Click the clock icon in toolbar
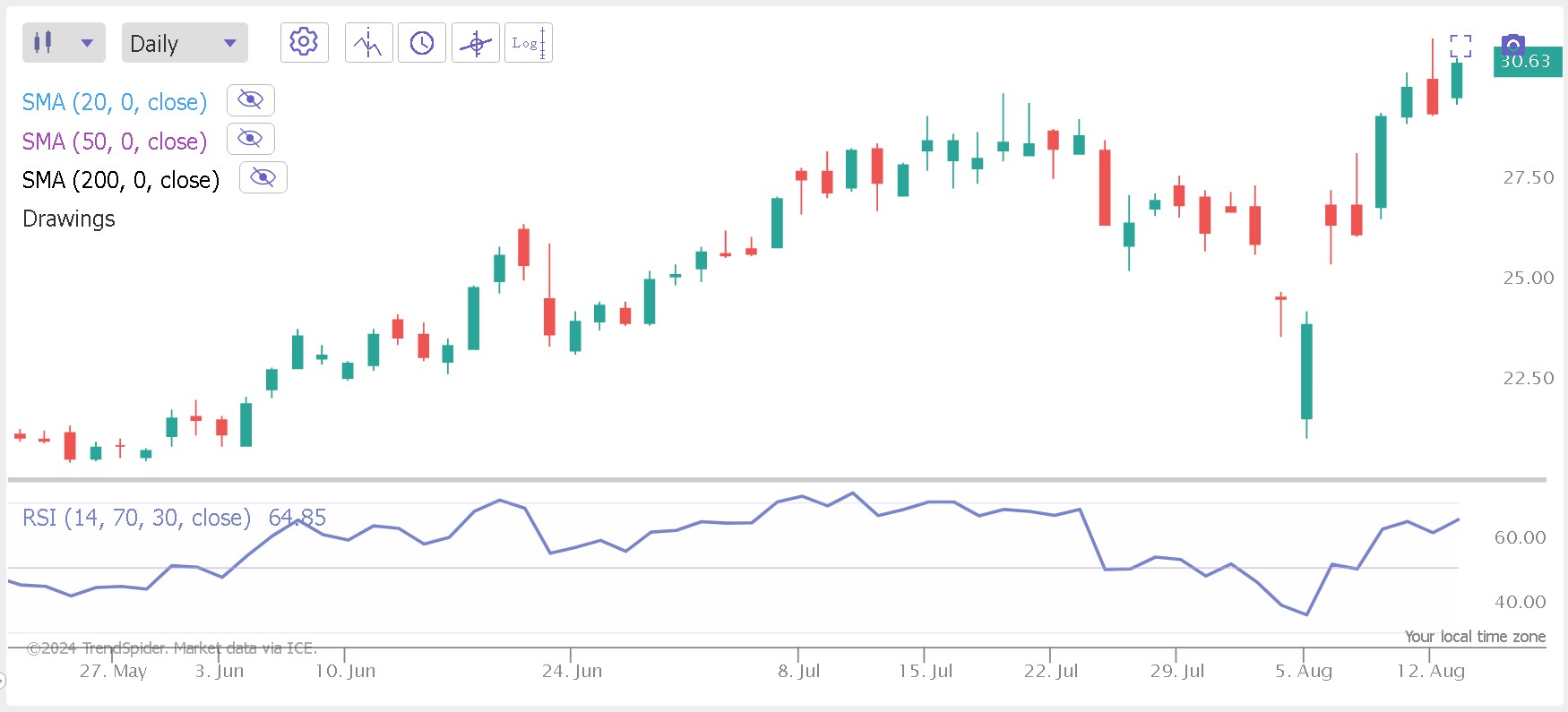 (422, 42)
